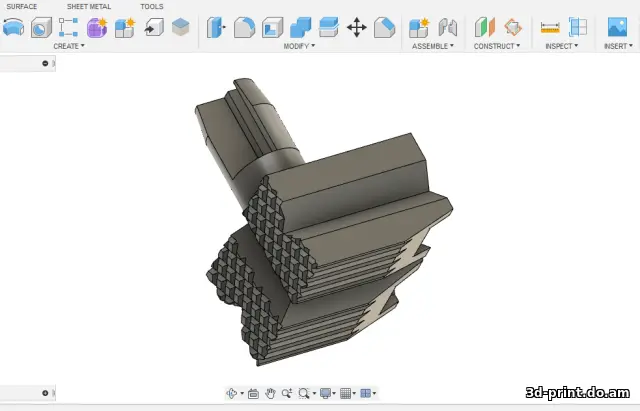Open the CREATE dropdown menu
The width and height of the screenshot is (640, 411).
[69, 46]
